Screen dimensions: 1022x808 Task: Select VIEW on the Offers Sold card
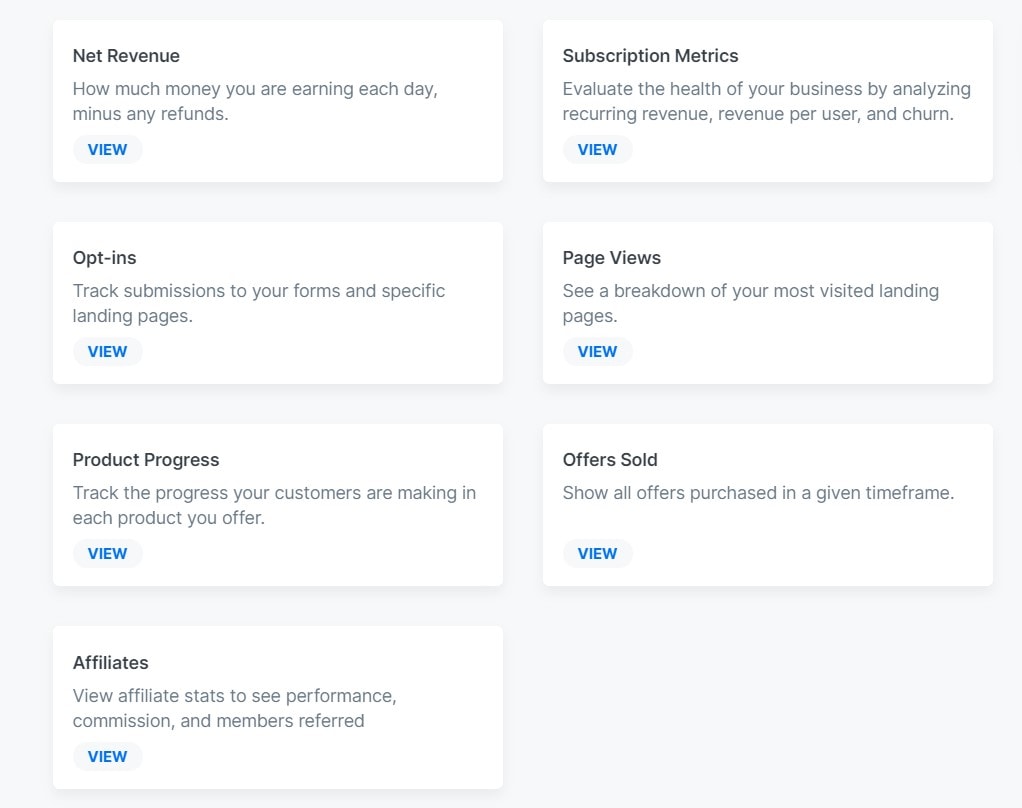(x=597, y=554)
